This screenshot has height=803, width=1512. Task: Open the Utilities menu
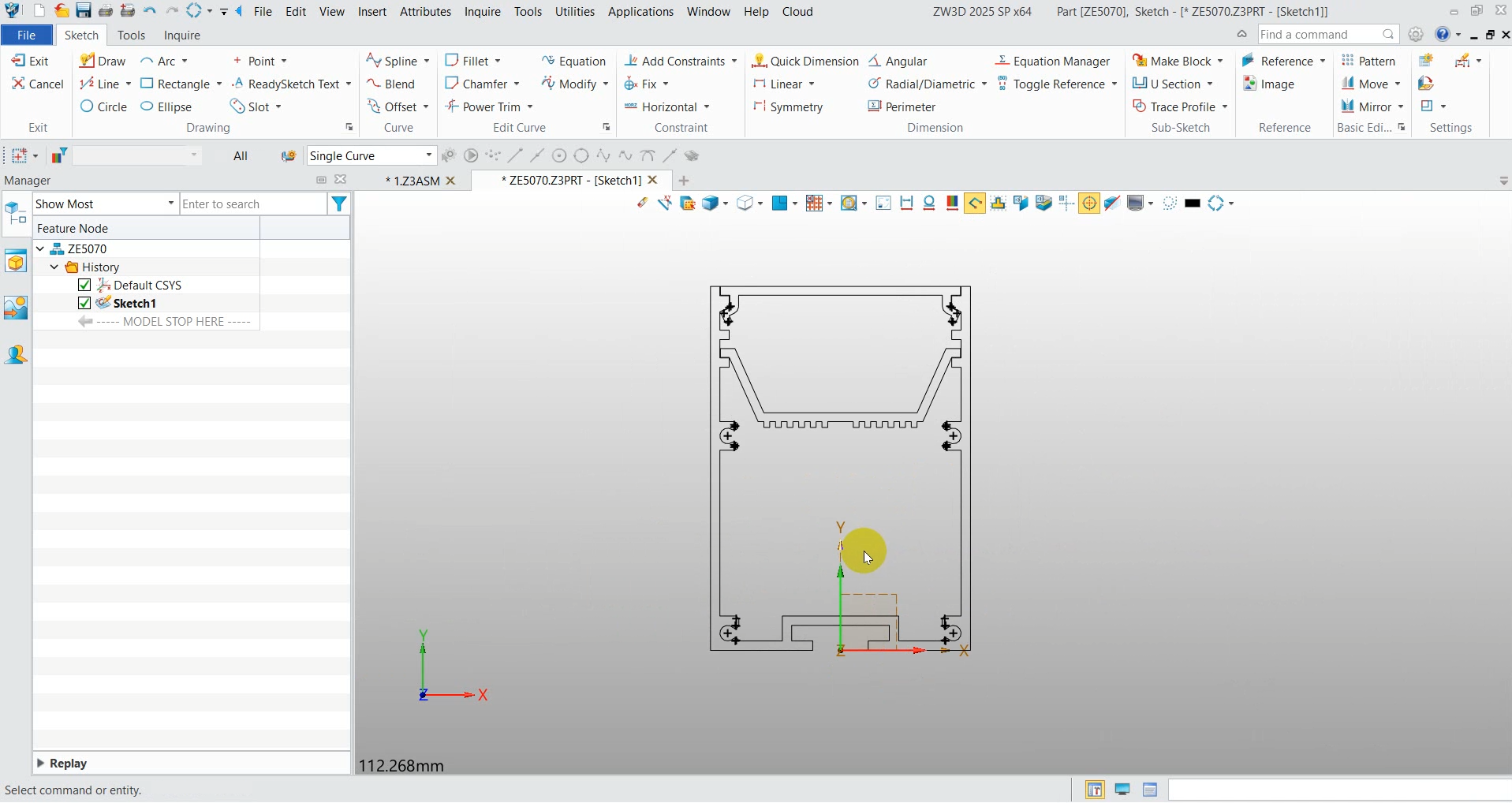point(574,12)
